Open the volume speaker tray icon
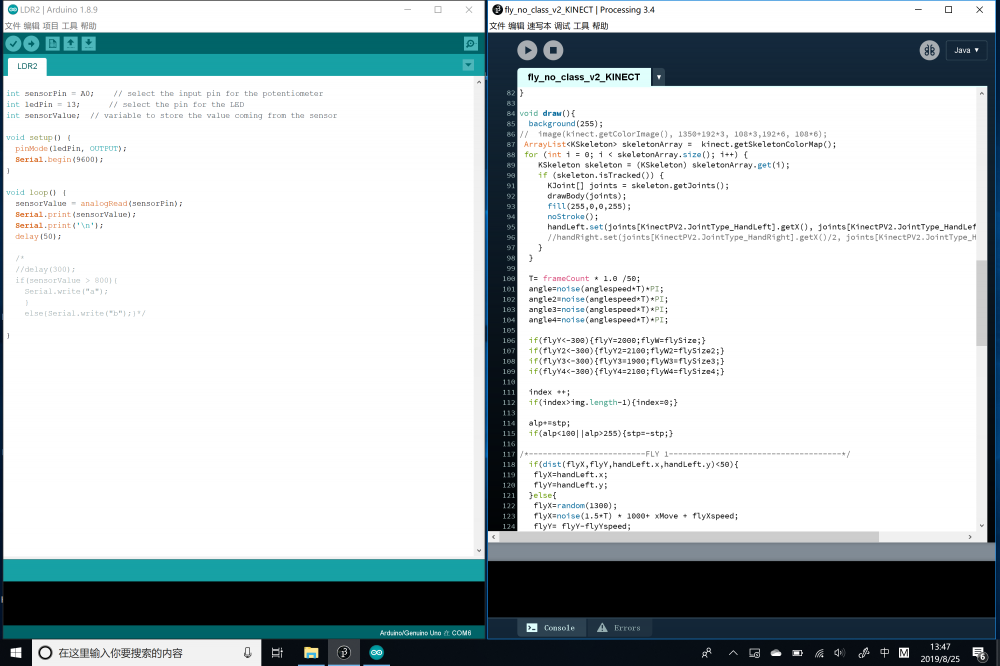 [839, 653]
